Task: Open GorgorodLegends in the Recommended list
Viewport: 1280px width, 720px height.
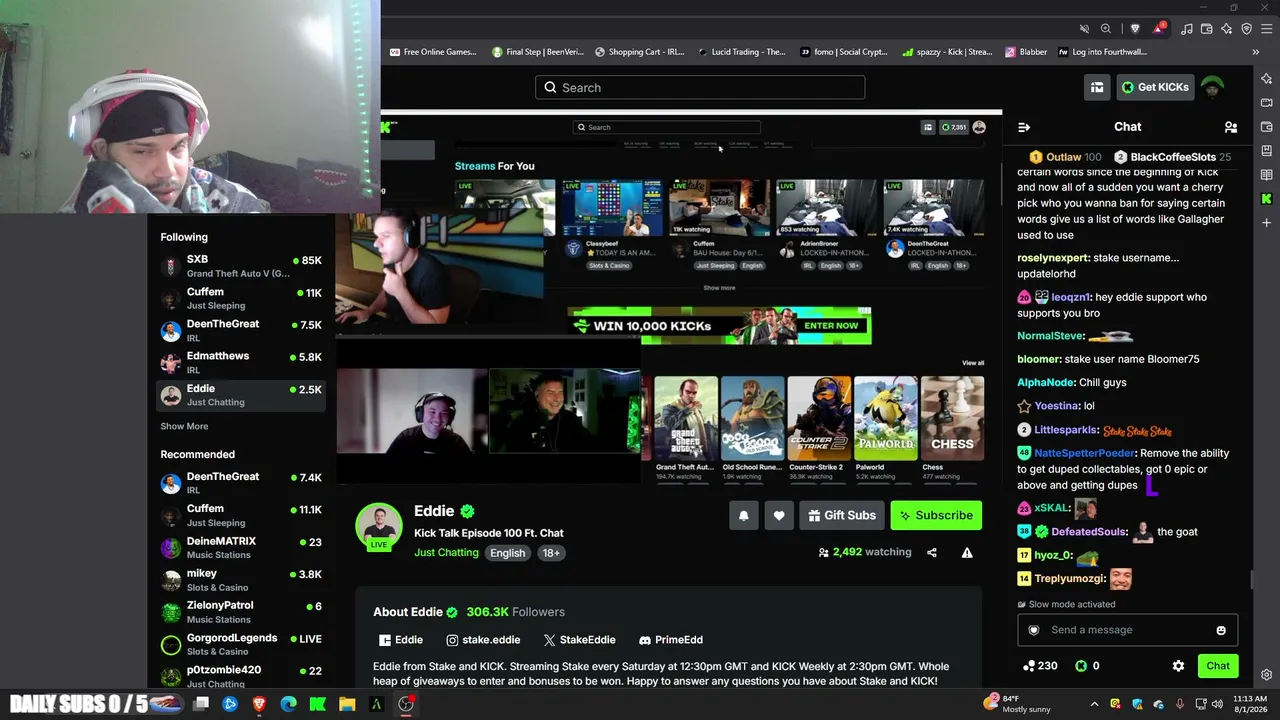Action: point(241,644)
